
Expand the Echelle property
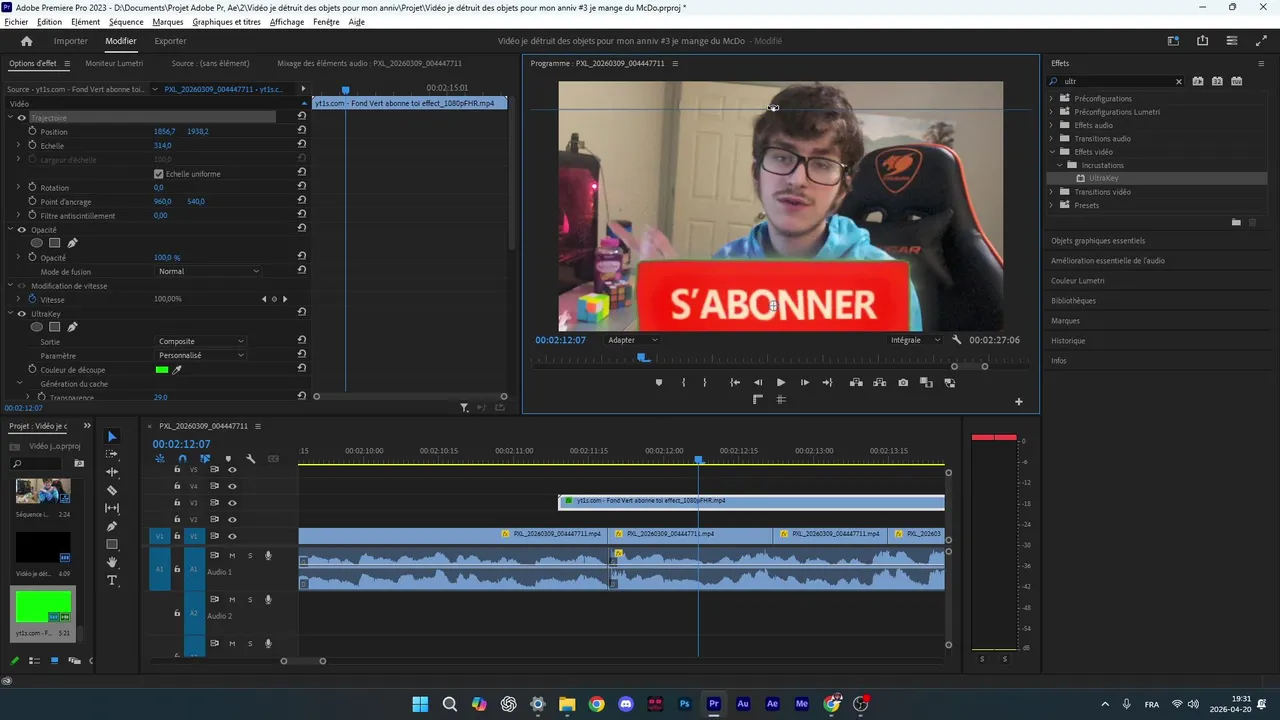18,146
